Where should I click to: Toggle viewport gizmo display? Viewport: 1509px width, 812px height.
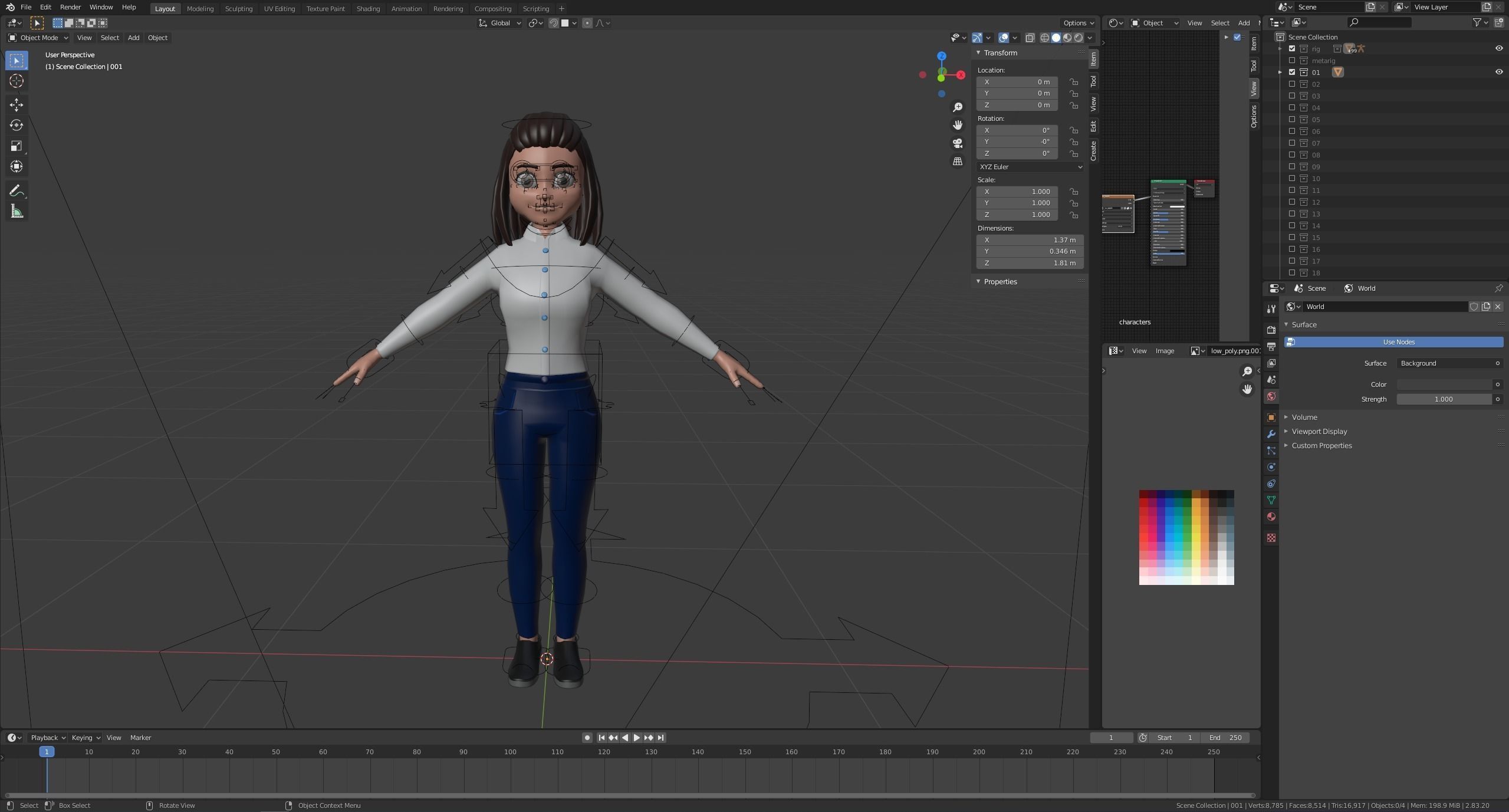[977, 38]
